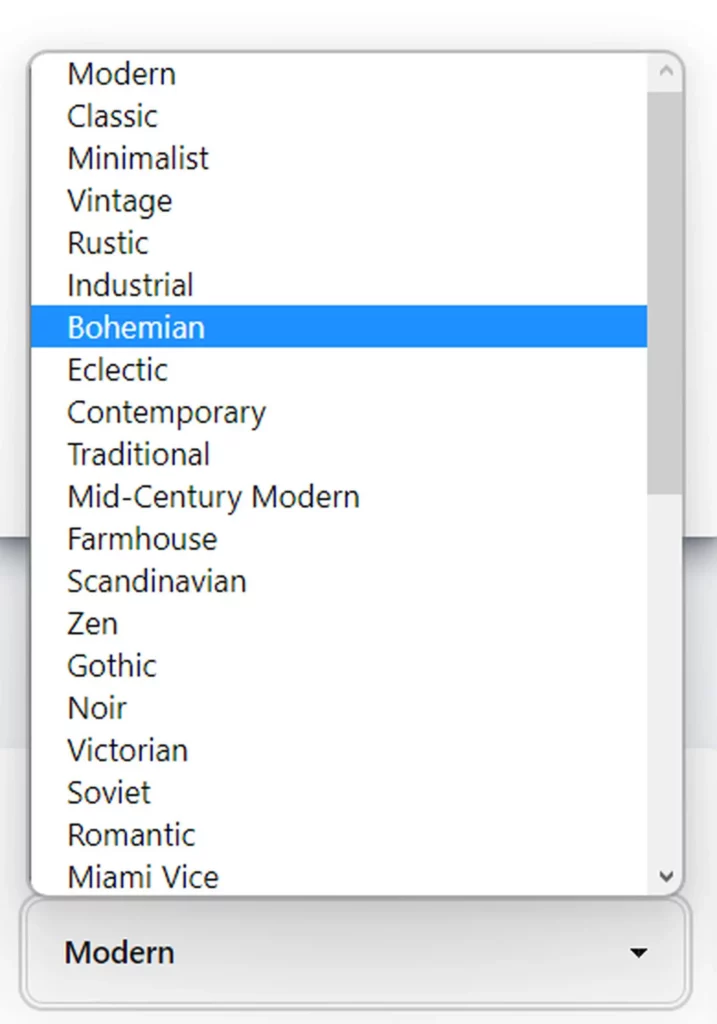Select Vintage in the dropdown list
Screen dimensions: 717x1024
click(x=119, y=201)
